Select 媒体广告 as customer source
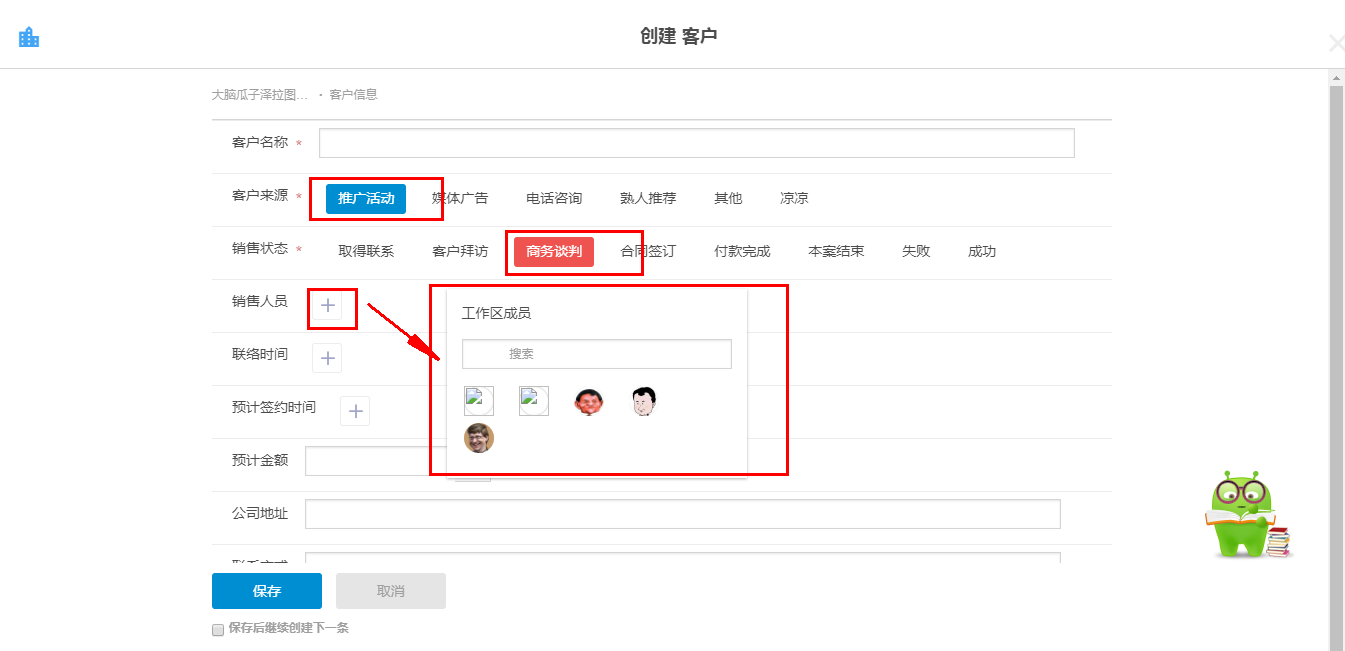 (460, 199)
